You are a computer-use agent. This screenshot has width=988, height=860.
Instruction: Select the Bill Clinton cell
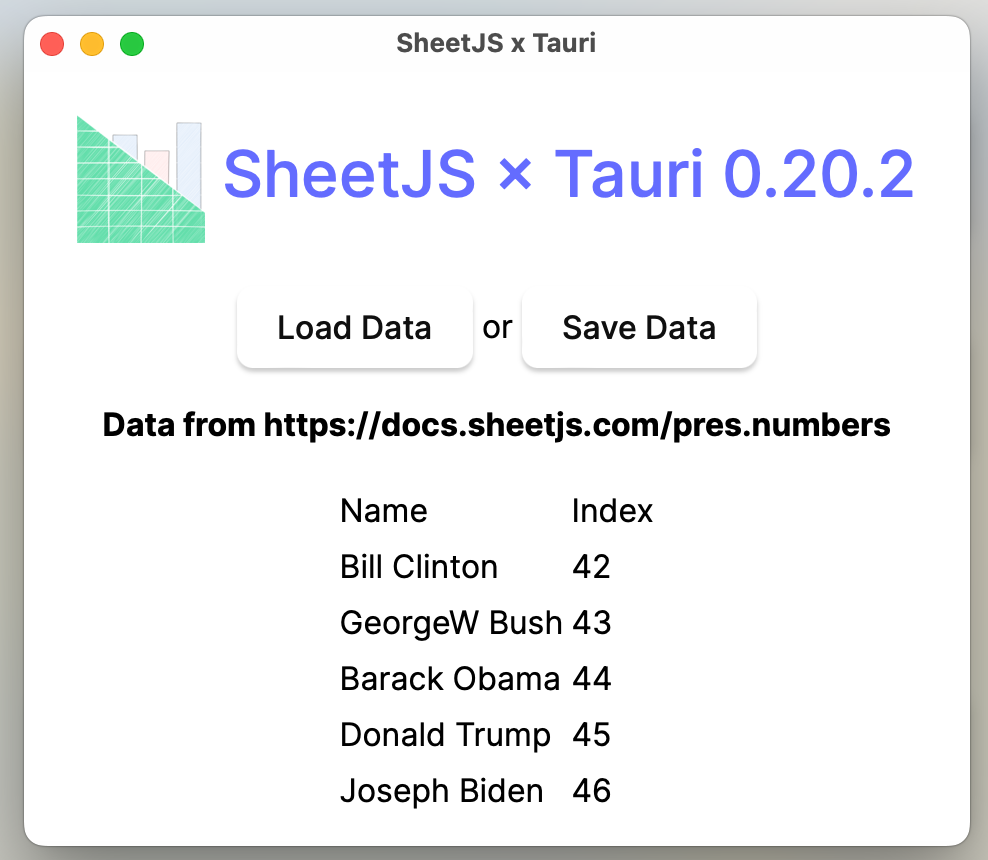click(x=419, y=567)
